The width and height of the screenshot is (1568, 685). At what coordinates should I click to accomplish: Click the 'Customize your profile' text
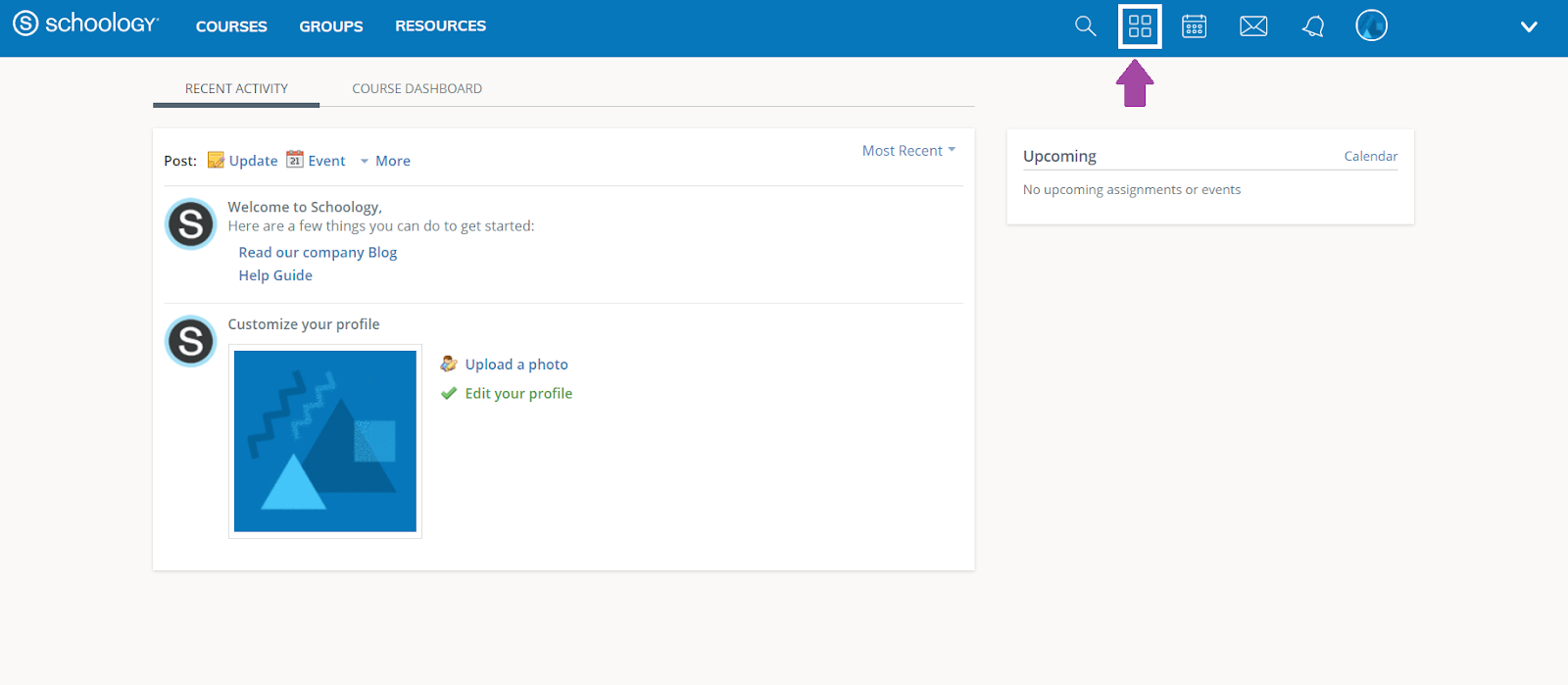304,324
